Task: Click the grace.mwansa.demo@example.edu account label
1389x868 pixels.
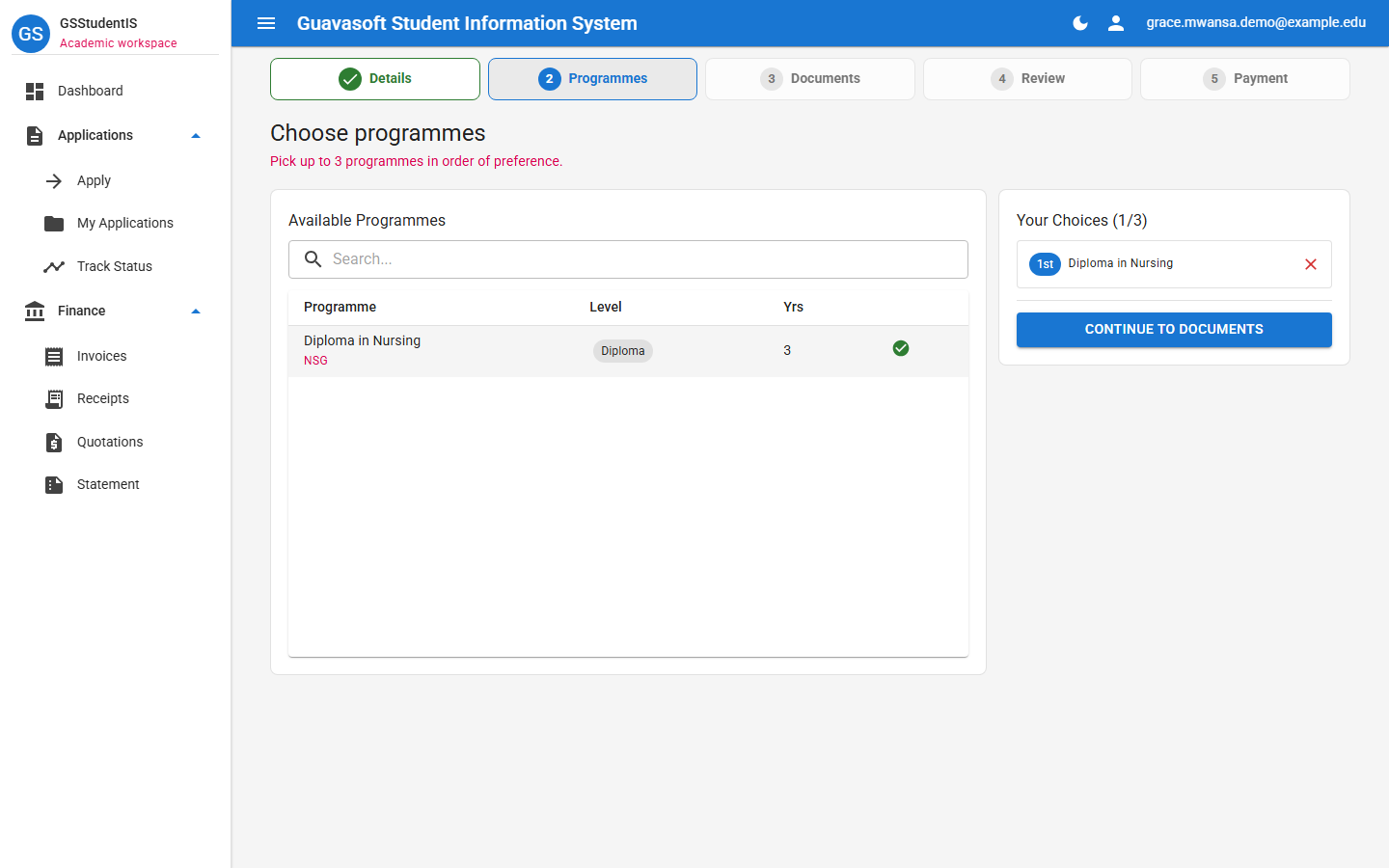Action: 1256,22
